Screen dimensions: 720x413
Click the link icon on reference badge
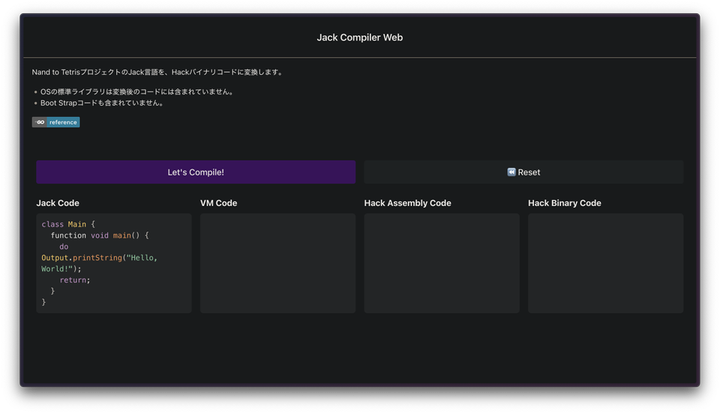pyautogui.click(x=40, y=122)
